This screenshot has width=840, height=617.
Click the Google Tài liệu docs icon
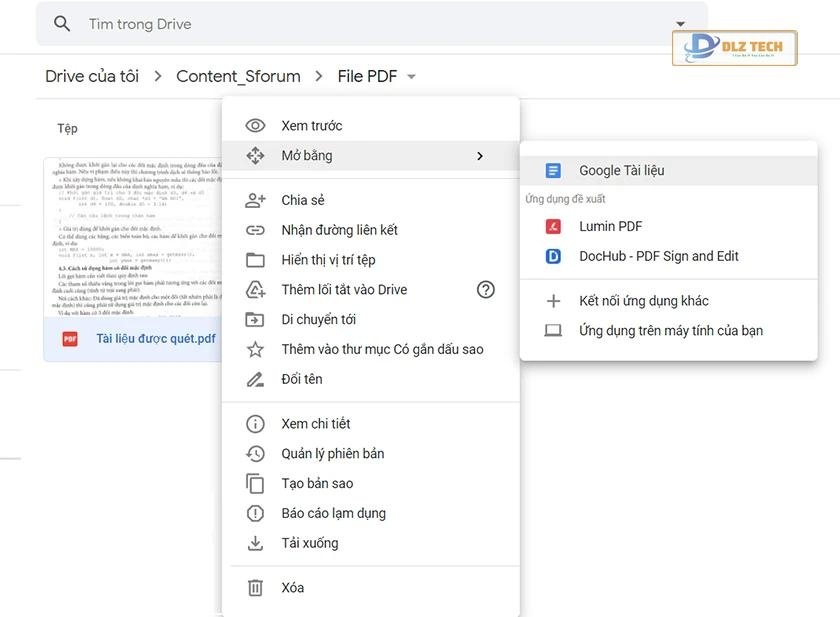(x=553, y=171)
